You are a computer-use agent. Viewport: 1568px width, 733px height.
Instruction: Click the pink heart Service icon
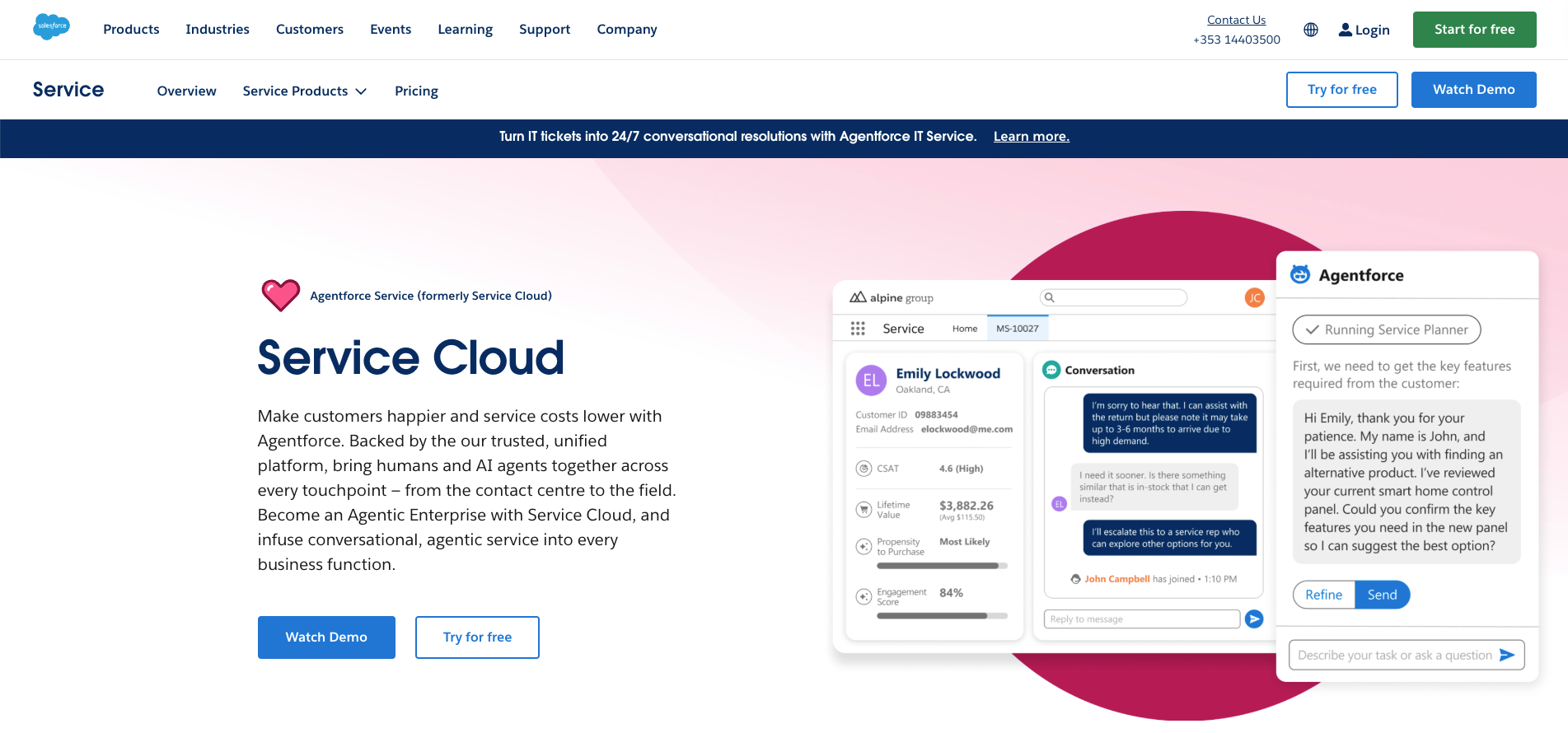281,295
